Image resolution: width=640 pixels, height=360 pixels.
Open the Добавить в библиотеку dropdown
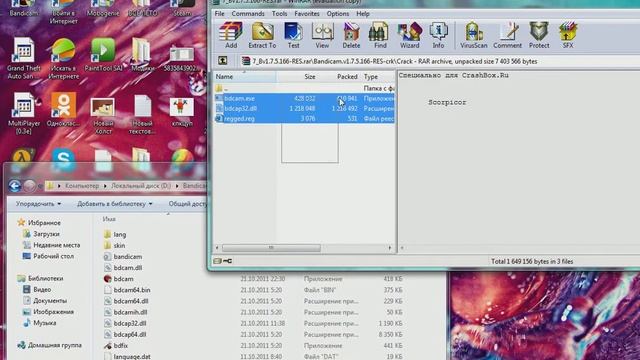click(115, 204)
